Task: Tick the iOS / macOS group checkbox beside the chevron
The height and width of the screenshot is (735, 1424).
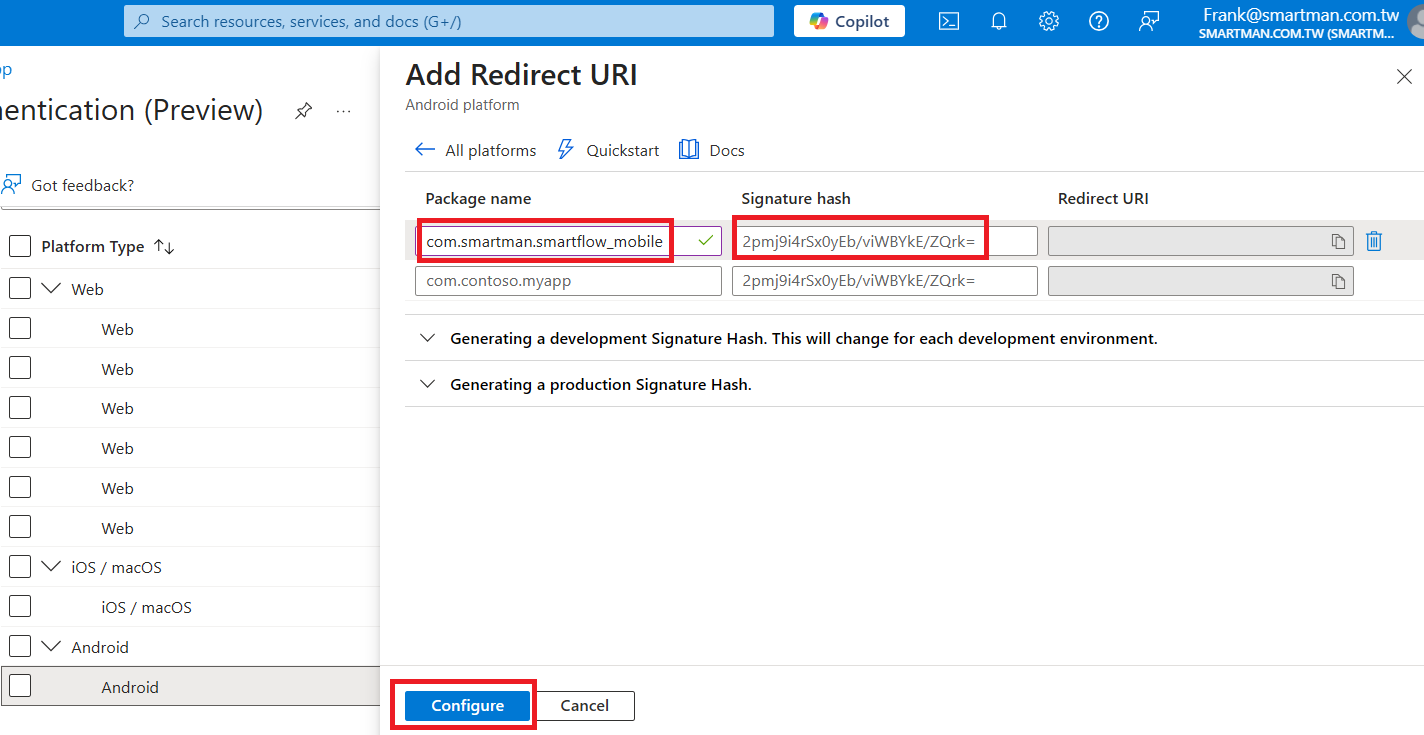Action: click(20, 567)
